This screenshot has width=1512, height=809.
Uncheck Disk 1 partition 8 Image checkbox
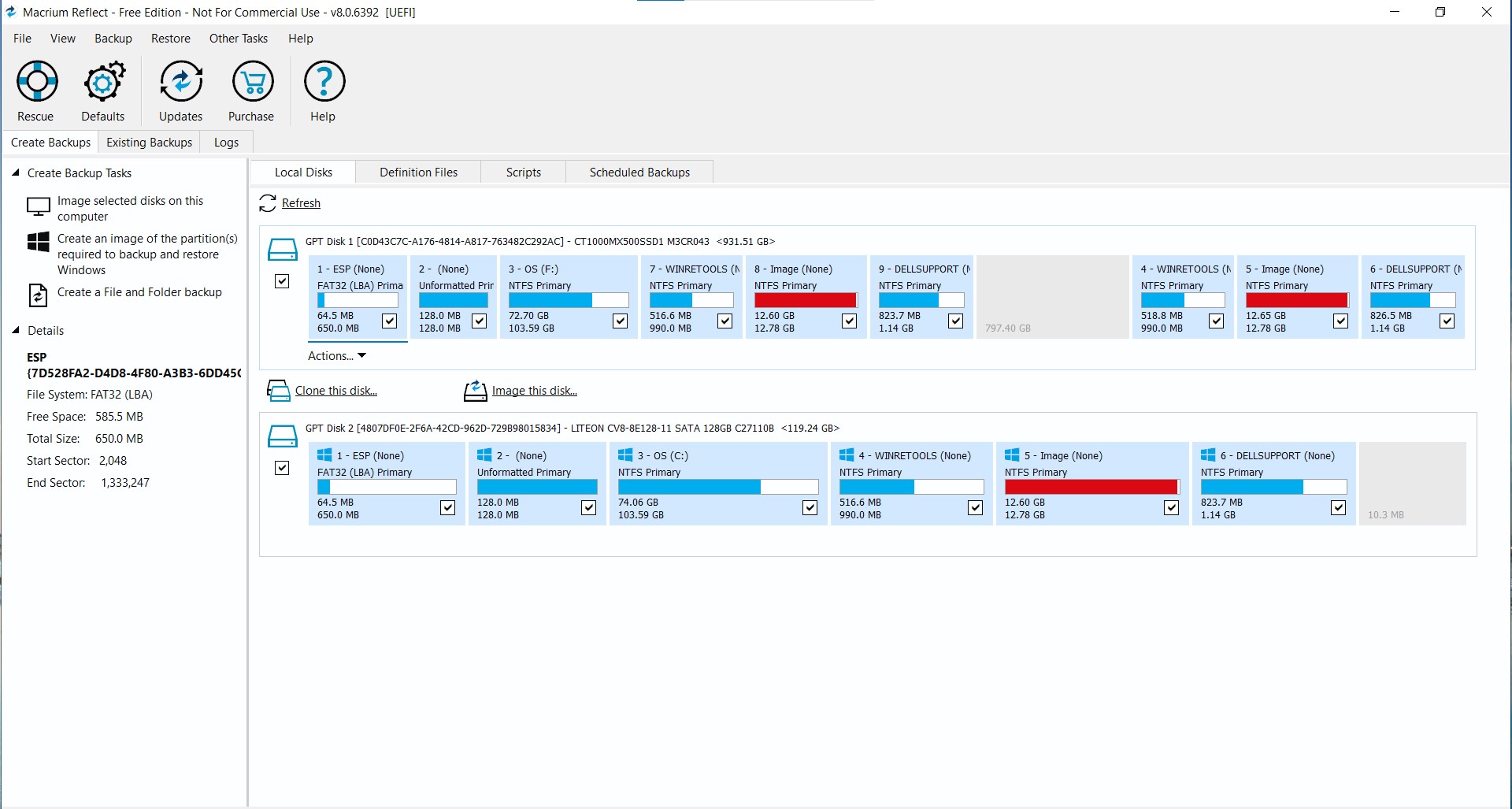849,321
